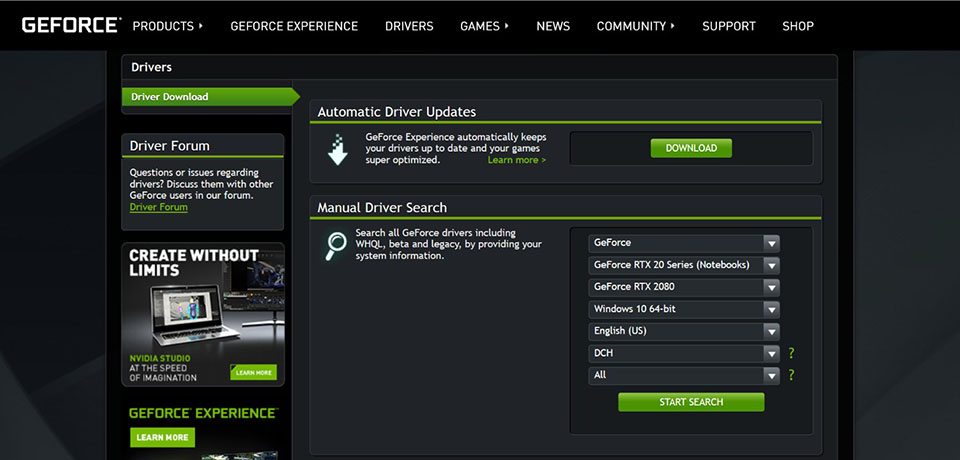Image resolution: width=960 pixels, height=460 pixels.
Task: Click the green Download button
Action: click(x=691, y=148)
